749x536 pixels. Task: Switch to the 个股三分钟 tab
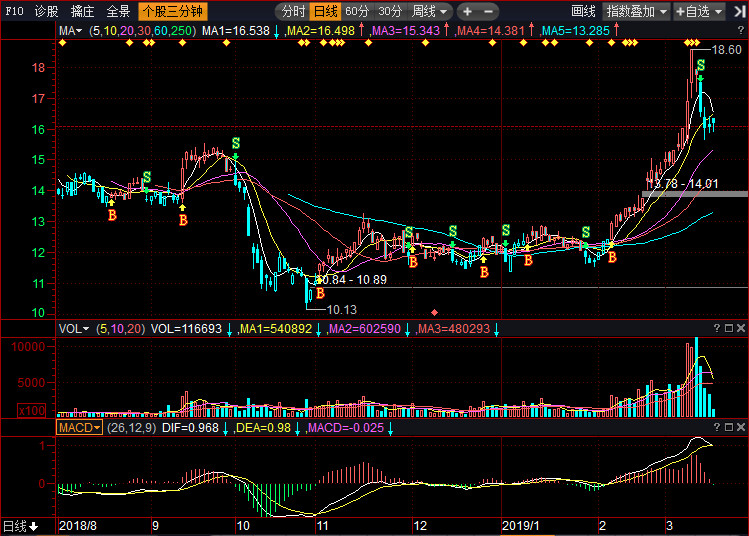[x=172, y=11]
